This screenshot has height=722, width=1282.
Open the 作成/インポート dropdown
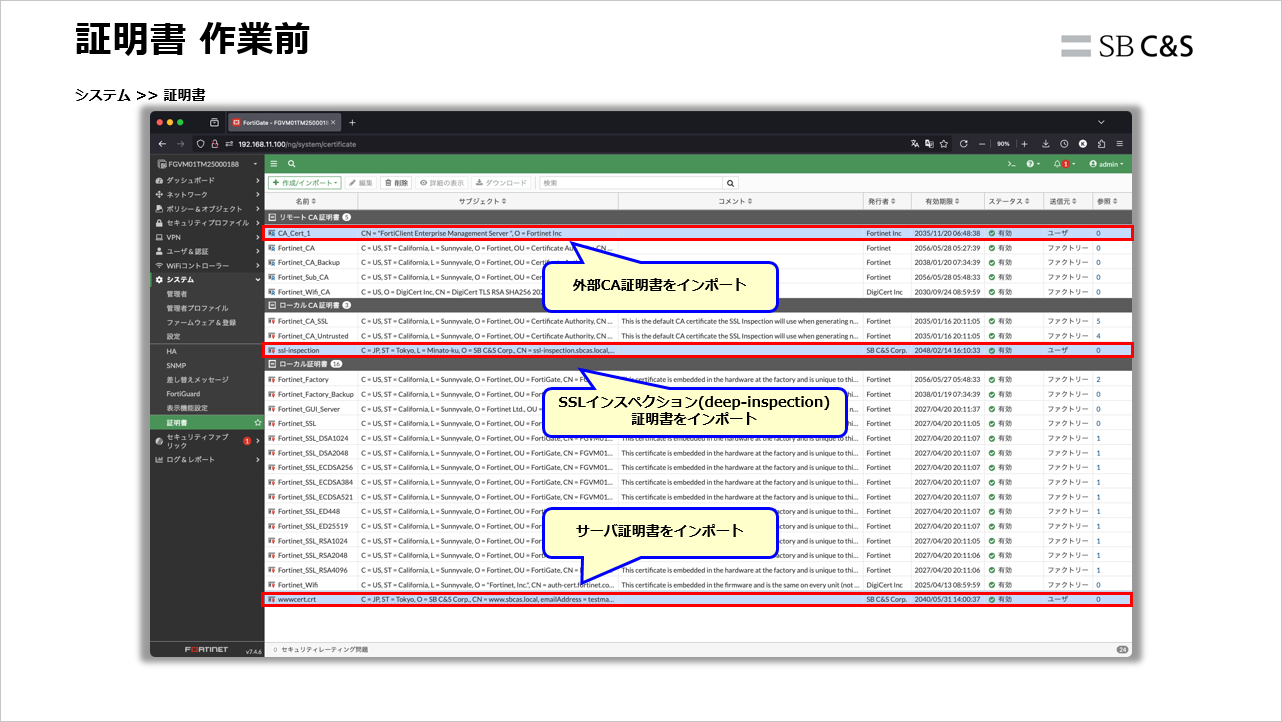click(x=305, y=183)
